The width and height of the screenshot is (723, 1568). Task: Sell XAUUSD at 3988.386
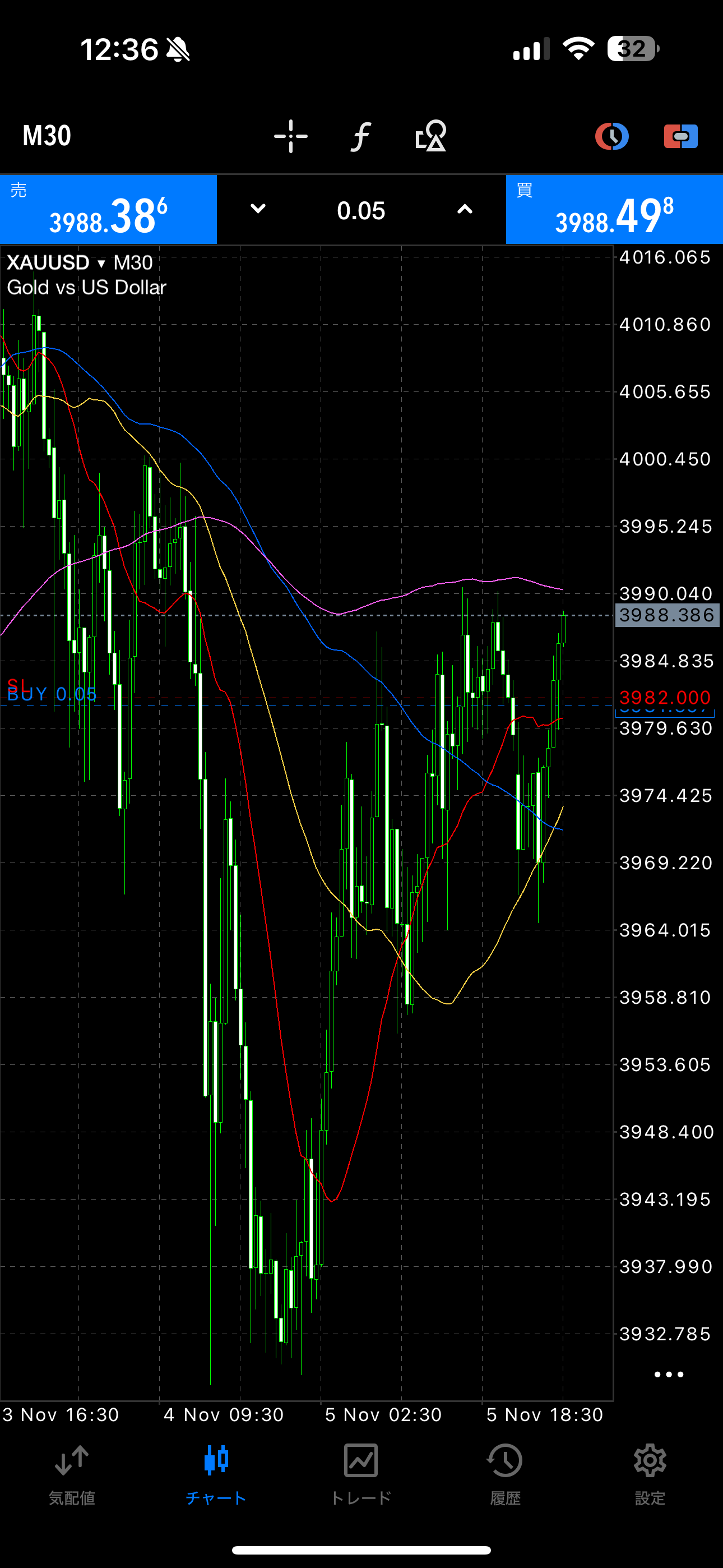pyautogui.click(x=108, y=210)
